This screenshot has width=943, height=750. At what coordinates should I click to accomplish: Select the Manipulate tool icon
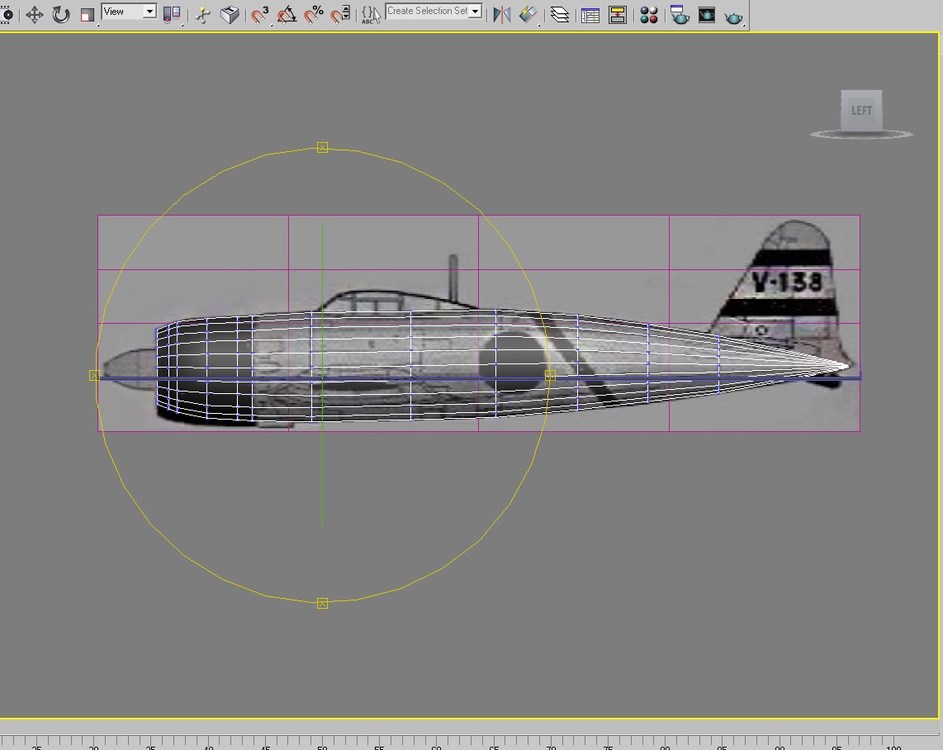coord(203,14)
